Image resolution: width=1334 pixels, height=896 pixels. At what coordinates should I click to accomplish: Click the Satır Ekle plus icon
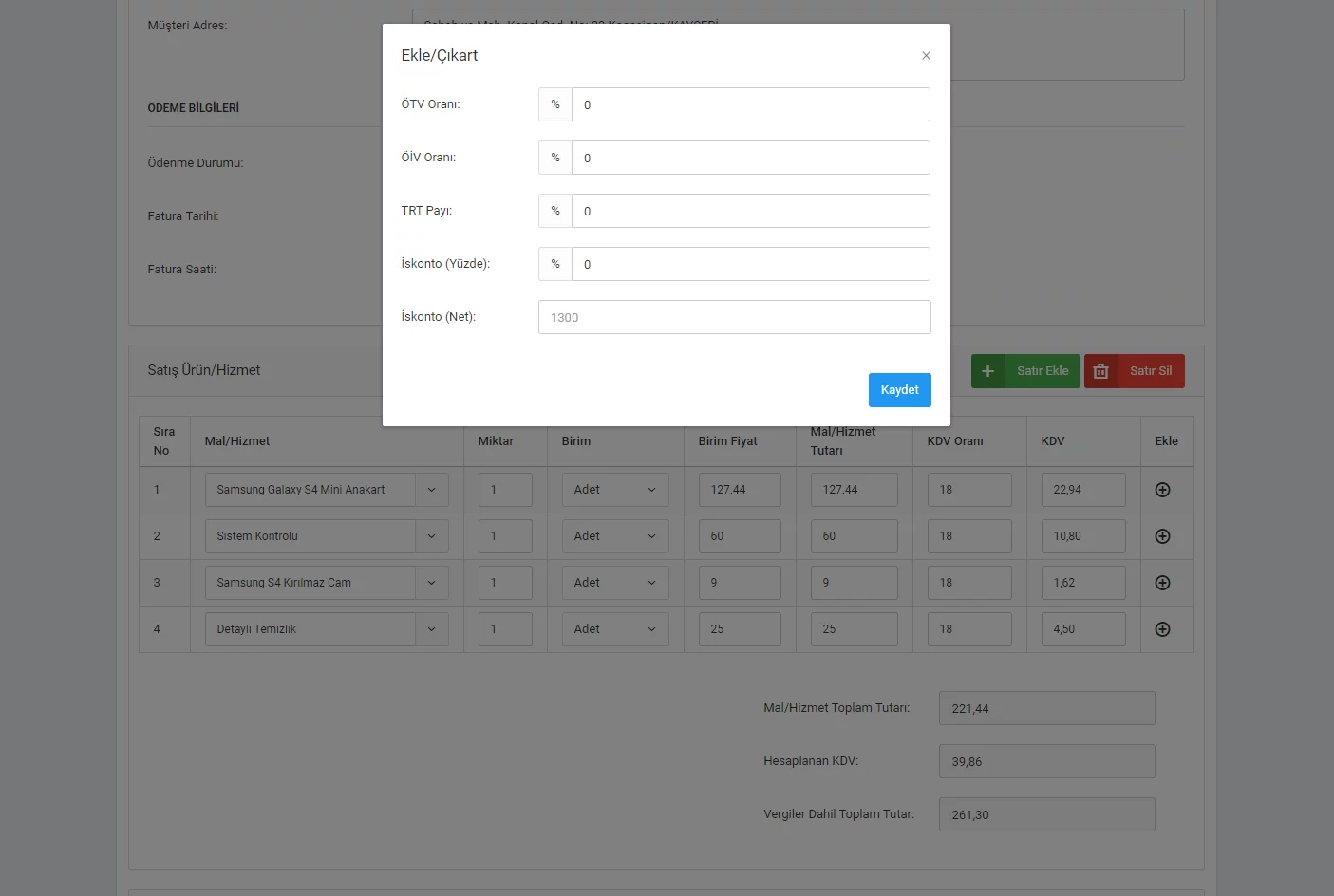(987, 371)
